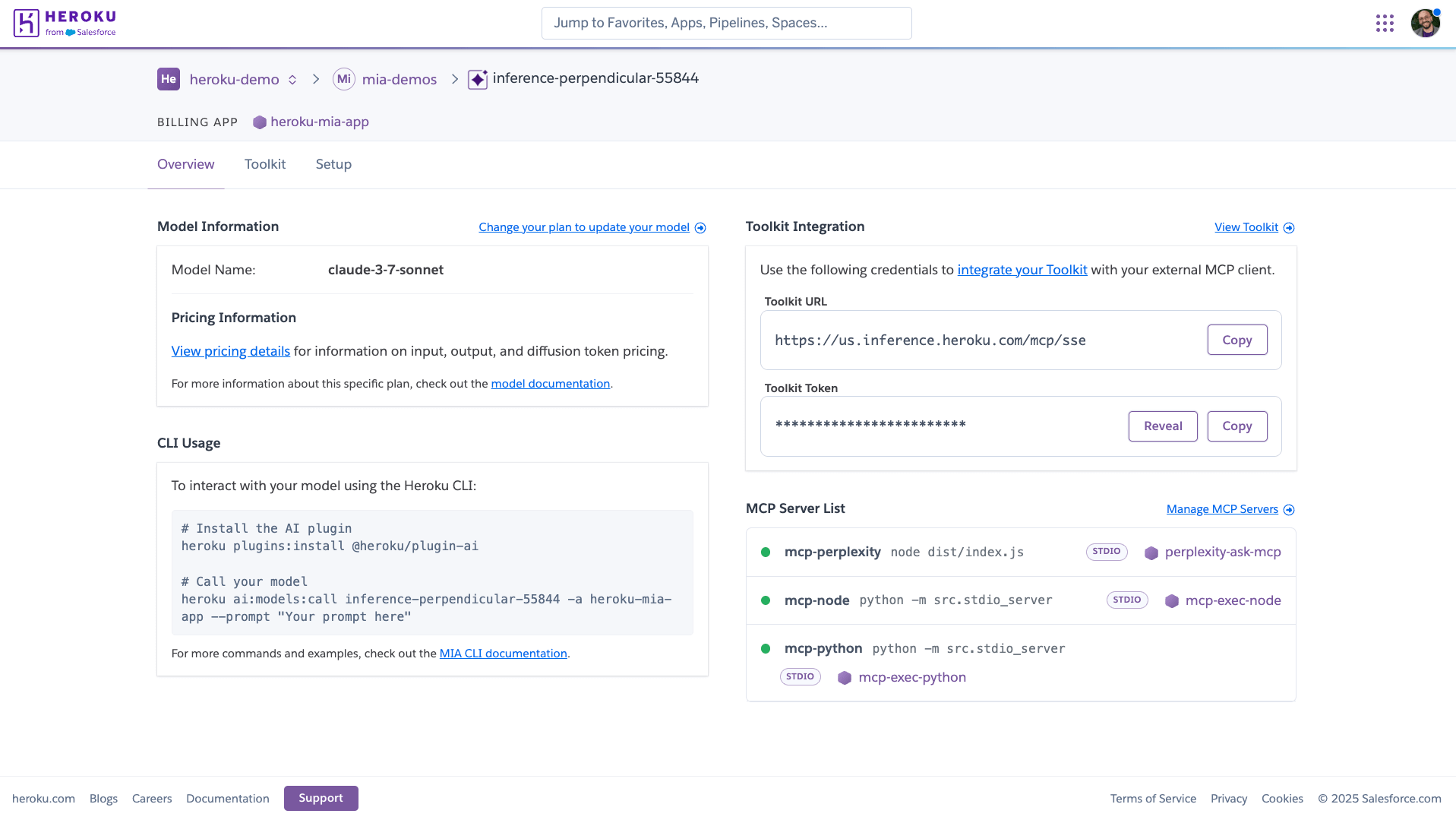Click the Mi badge for mia-demos
Viewport: 1456px width, 820px height.
coord(343,78)
